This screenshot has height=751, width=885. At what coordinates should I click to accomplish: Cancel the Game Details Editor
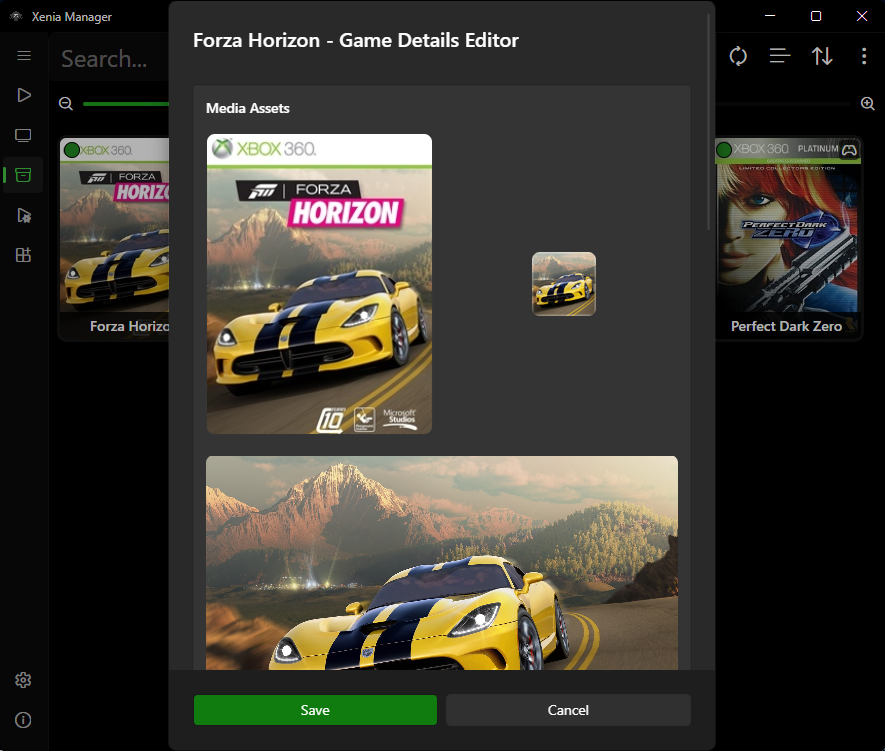[568, 710]
